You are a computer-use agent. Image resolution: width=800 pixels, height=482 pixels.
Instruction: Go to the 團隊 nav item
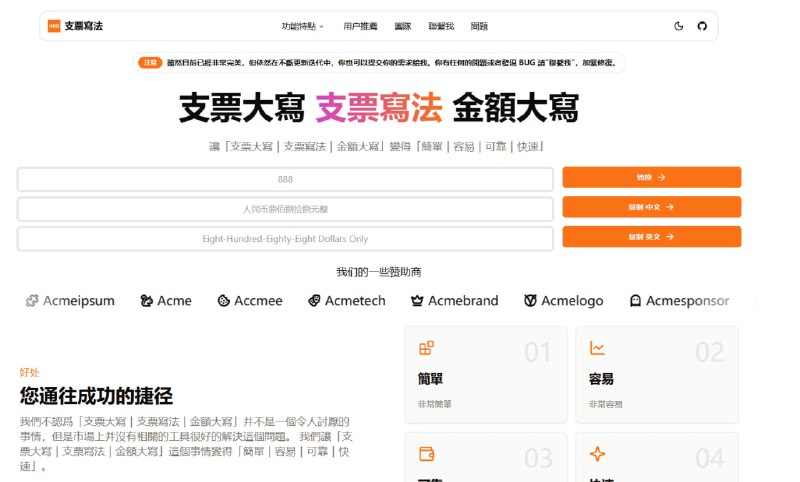pos(402,26)
